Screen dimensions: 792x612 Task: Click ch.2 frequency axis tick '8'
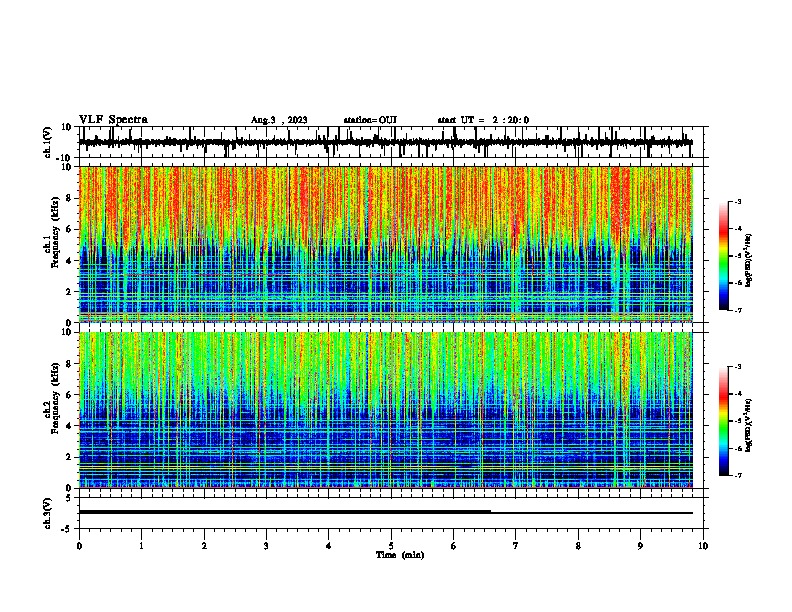coord(70,364)
